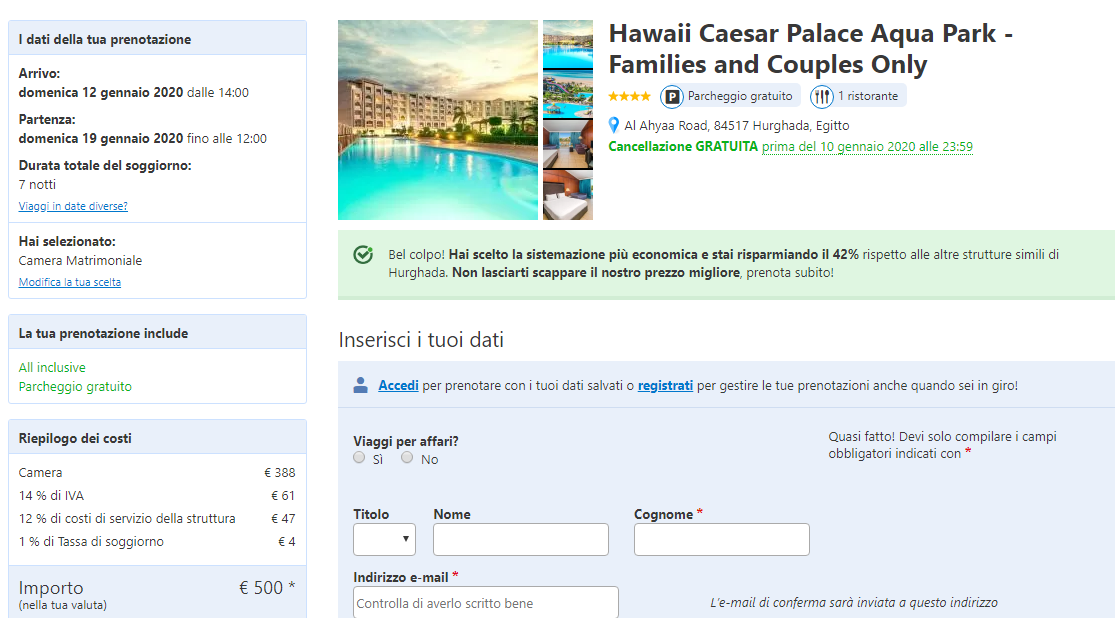Click the Cognome input field
1116x618 pixels.
coord(722,540)
